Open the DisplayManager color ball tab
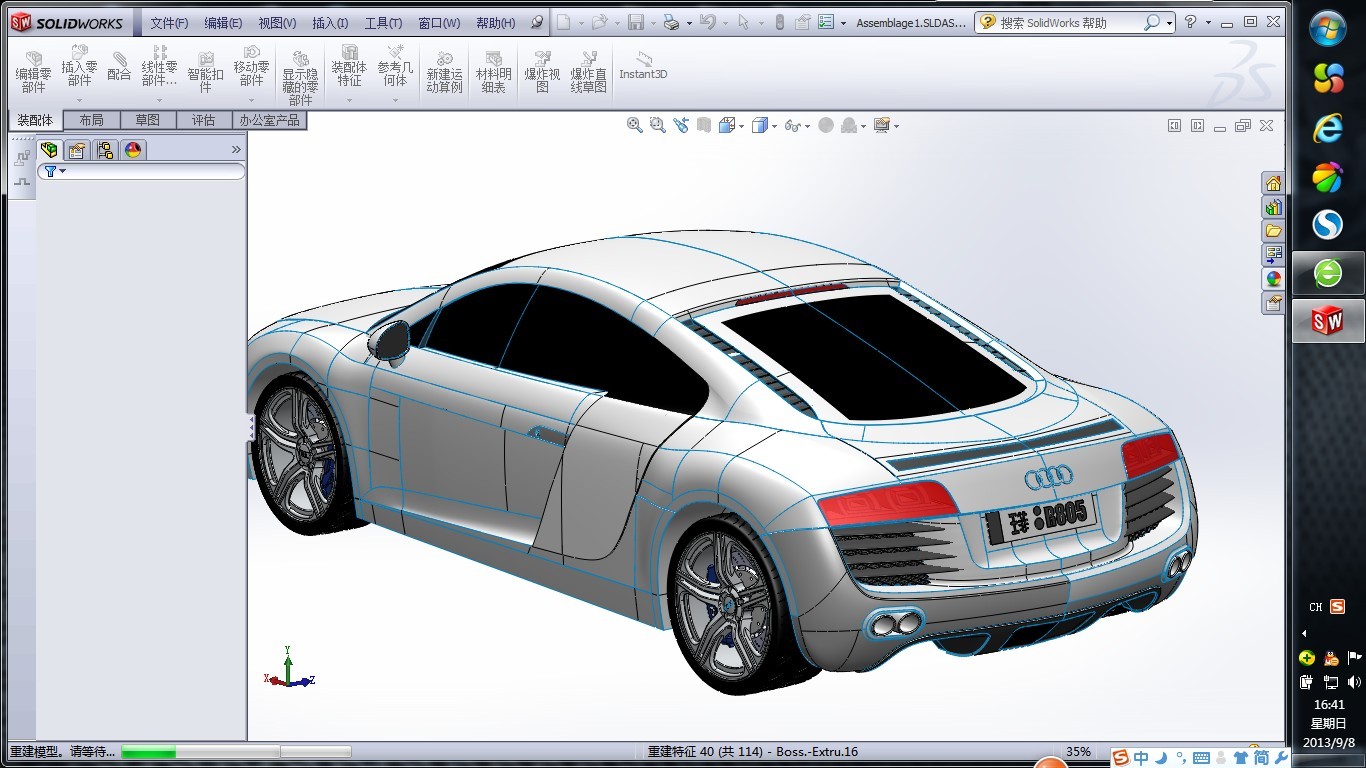This screenshot has height=768, width=1366. [133, 150]
